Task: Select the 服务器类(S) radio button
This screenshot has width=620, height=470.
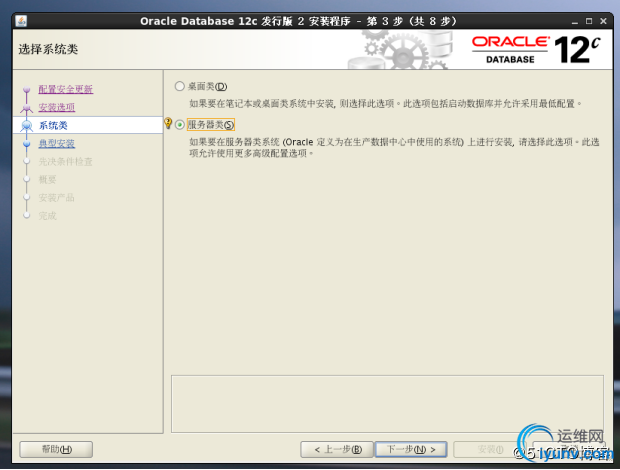Action: (x=180, y=125)
